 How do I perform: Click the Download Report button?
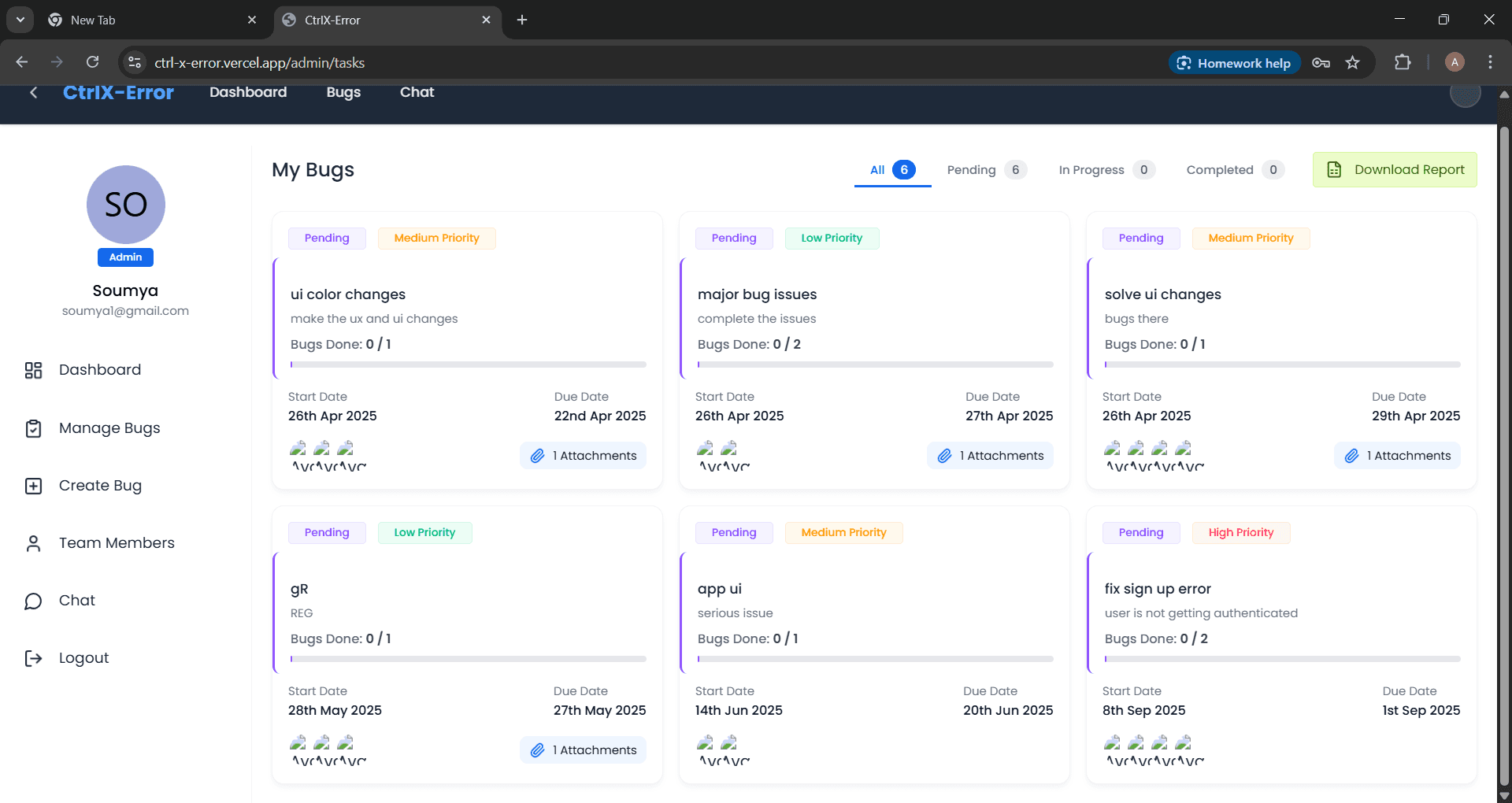(x=1395, y=170)
